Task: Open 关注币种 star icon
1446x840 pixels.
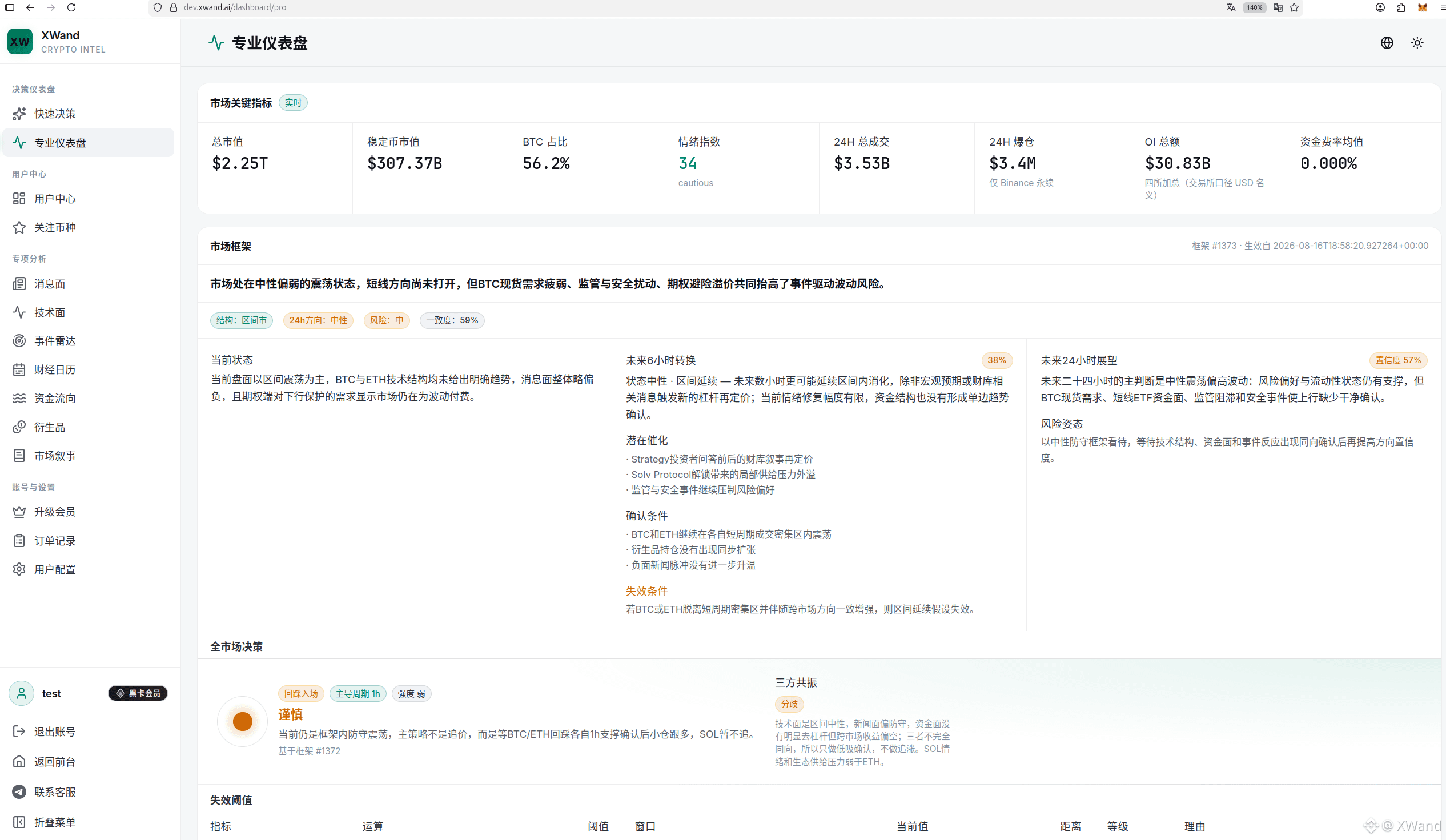Action: point(19,227)
